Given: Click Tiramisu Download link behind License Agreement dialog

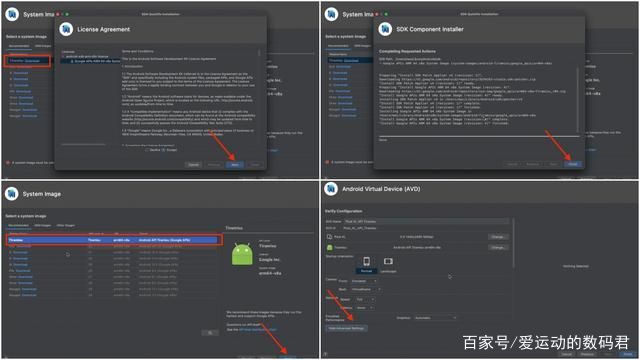Looking at the screenshot, I should pos(32,61).
